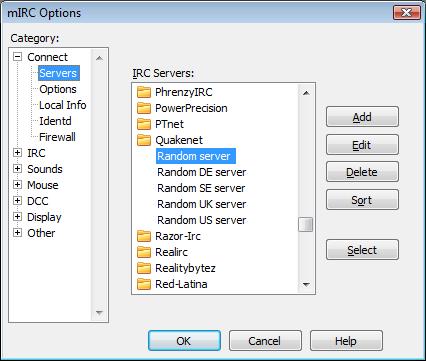Open the Local Info category item

click(63, 105)
